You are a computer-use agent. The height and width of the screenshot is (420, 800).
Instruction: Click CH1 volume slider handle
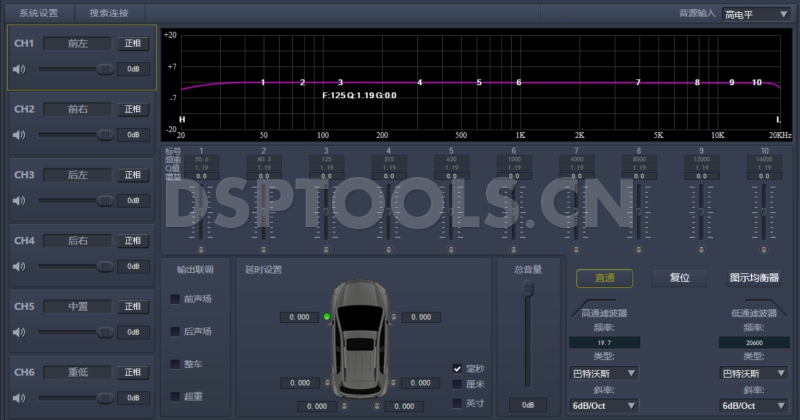coord(105,69)
